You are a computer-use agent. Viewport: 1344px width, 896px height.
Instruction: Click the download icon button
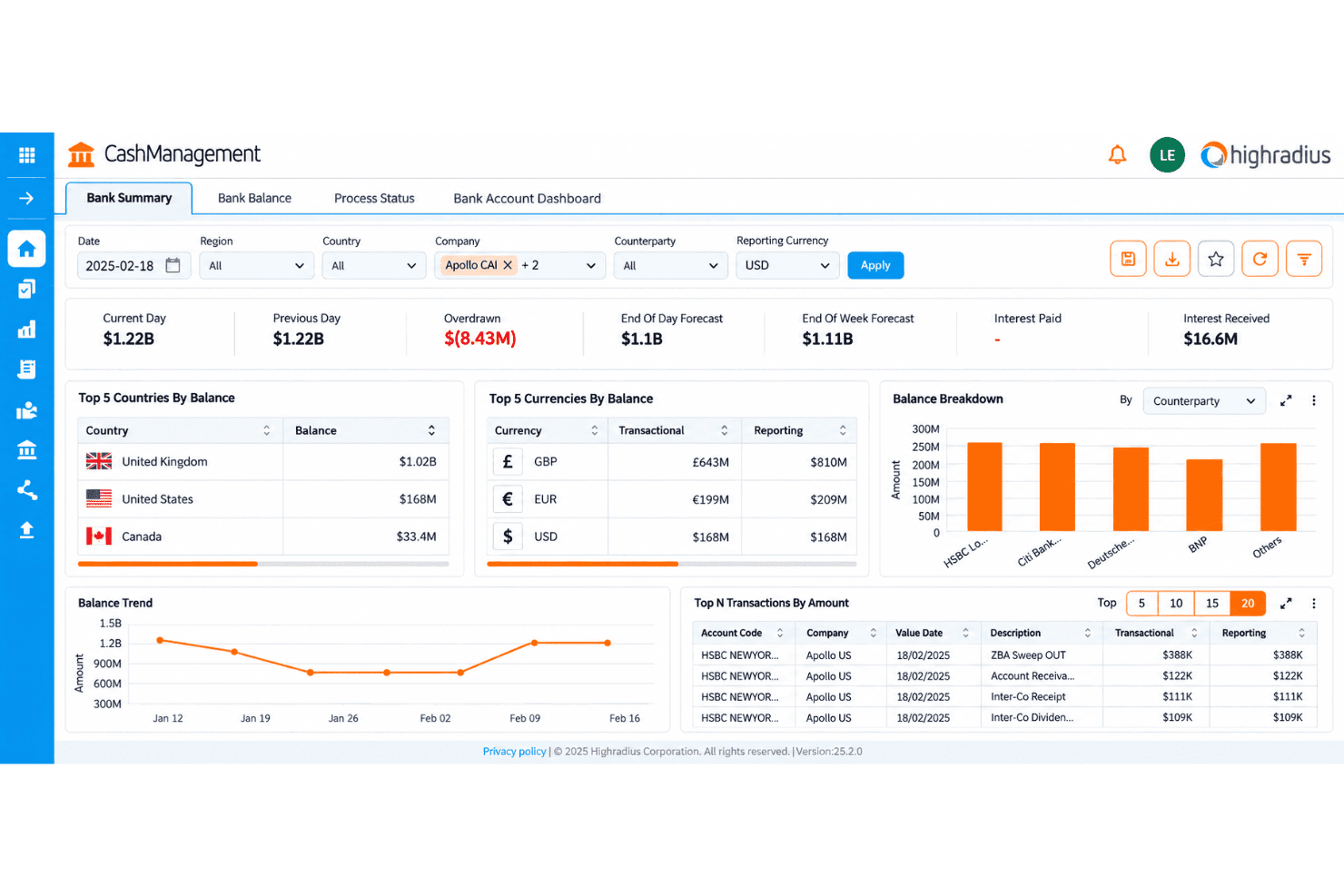tap(1171, 259)
